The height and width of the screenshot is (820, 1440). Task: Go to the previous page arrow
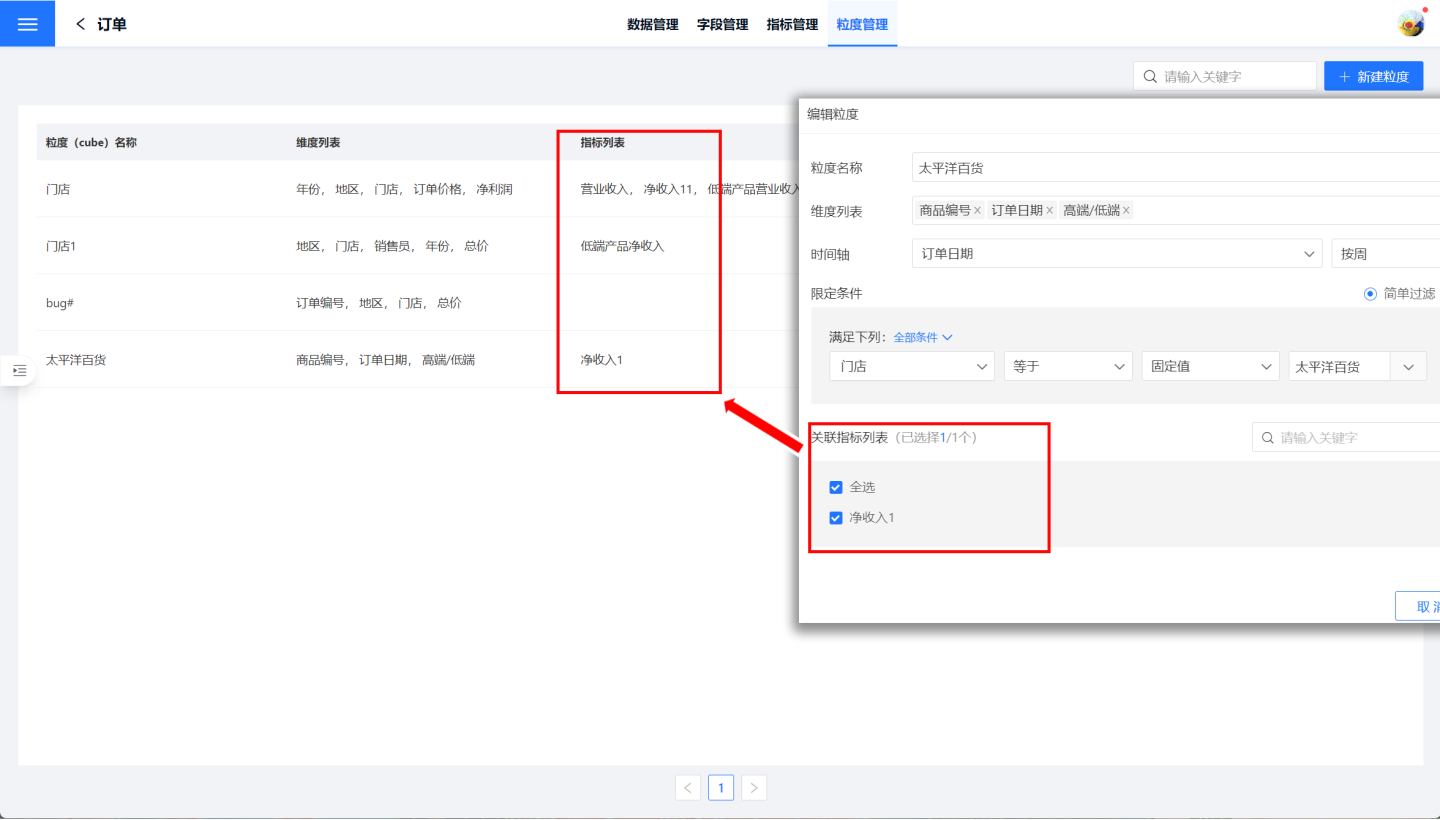point(688,788)
